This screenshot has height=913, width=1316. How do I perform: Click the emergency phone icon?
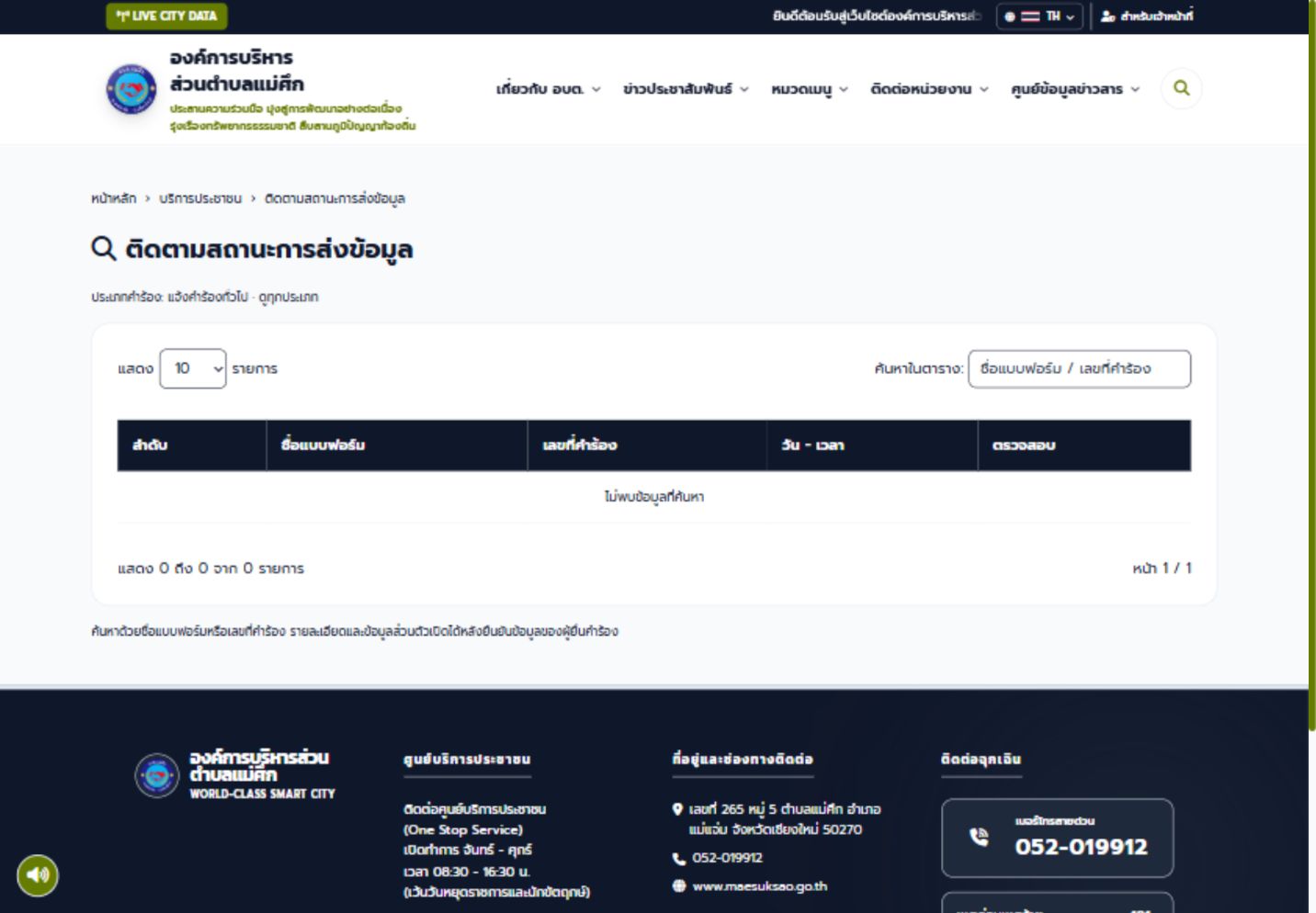(979, 837)
